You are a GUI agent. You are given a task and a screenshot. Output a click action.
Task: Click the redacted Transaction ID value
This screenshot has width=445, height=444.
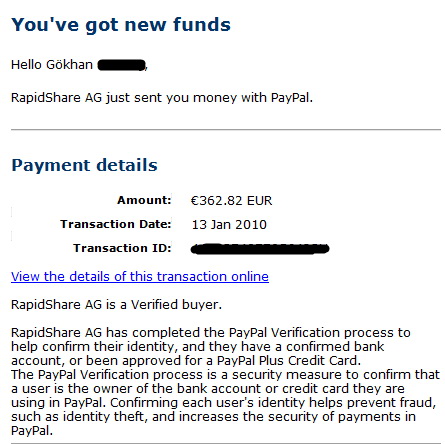coord(260,249)
